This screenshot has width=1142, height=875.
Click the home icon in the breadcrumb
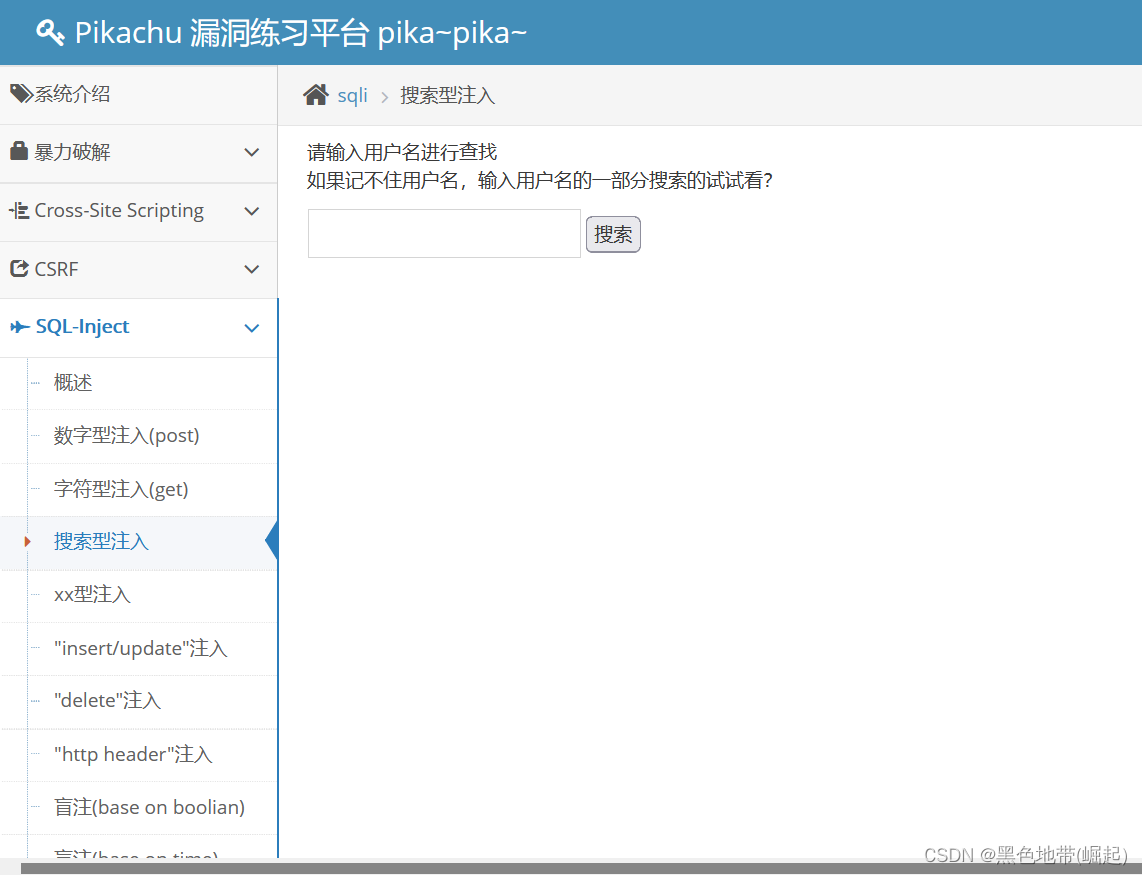tap(316, 95)
